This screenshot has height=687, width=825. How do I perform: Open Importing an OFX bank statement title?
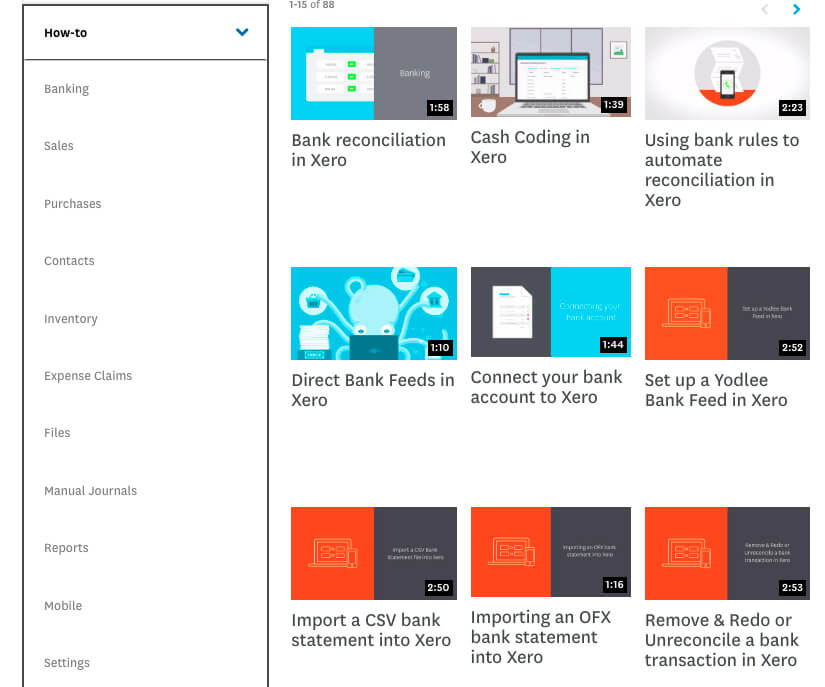click(541, 637)
